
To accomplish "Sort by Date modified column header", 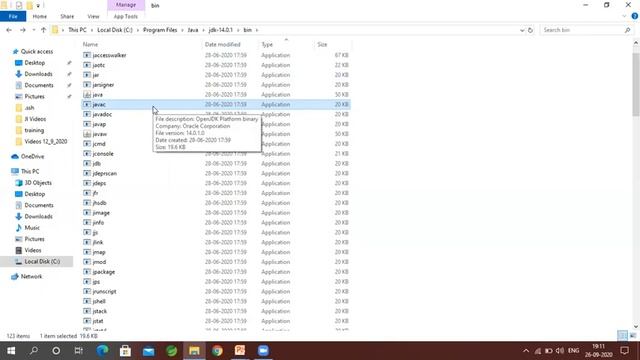I will click(x=222, y=44).
